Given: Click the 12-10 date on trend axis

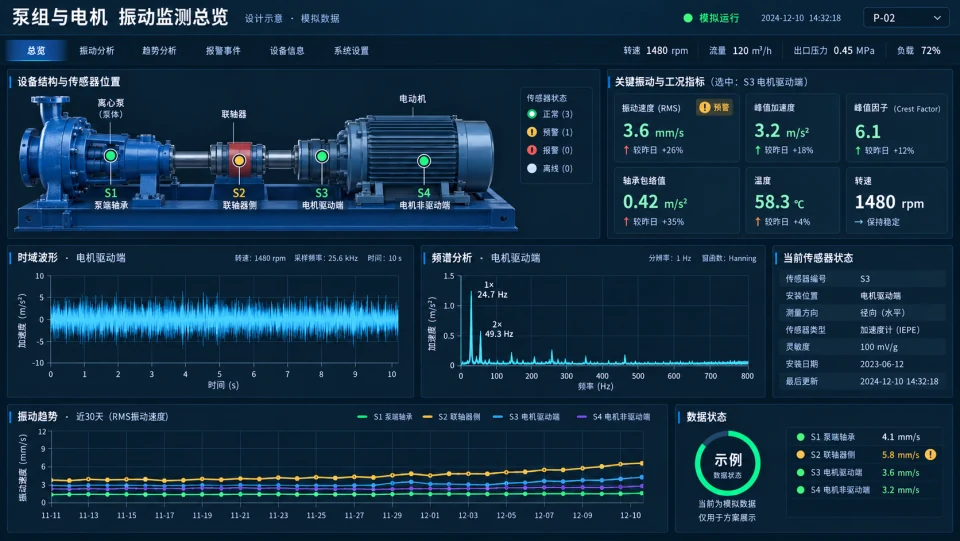Looking at the screenshot, I should click(x=631, y=515).
